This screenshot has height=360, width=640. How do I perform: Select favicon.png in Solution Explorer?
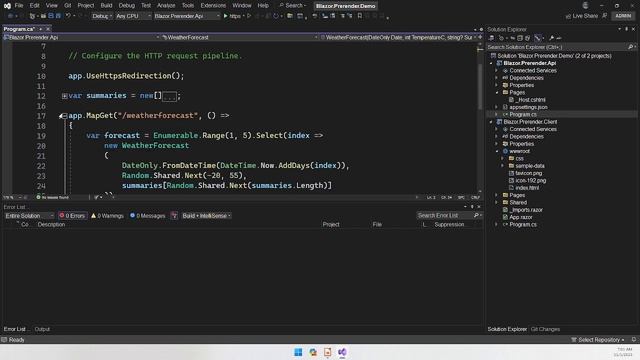[528, 173]
